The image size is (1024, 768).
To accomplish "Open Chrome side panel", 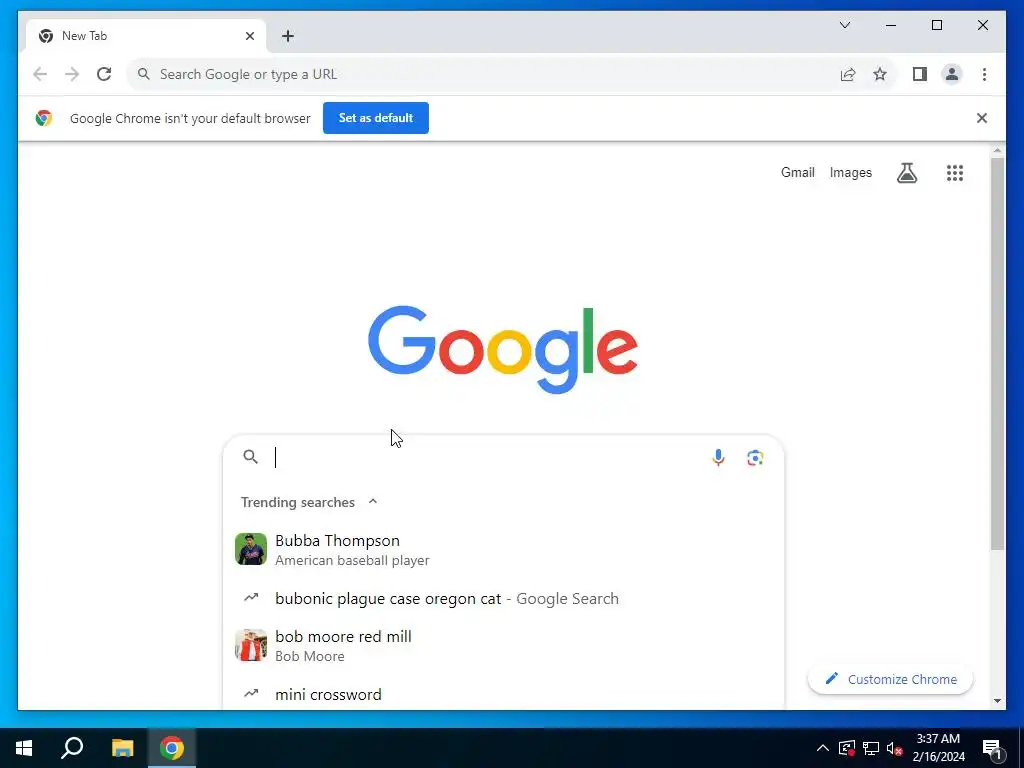I will (x=920, y=74).
